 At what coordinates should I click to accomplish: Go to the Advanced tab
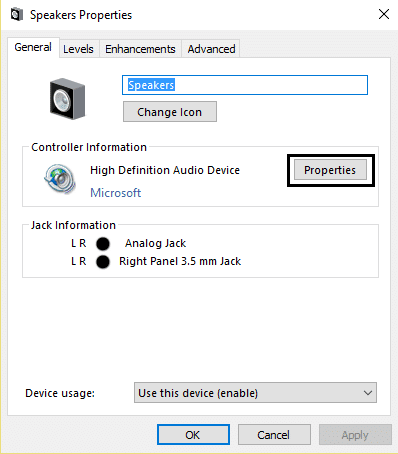tap(211, 49)
